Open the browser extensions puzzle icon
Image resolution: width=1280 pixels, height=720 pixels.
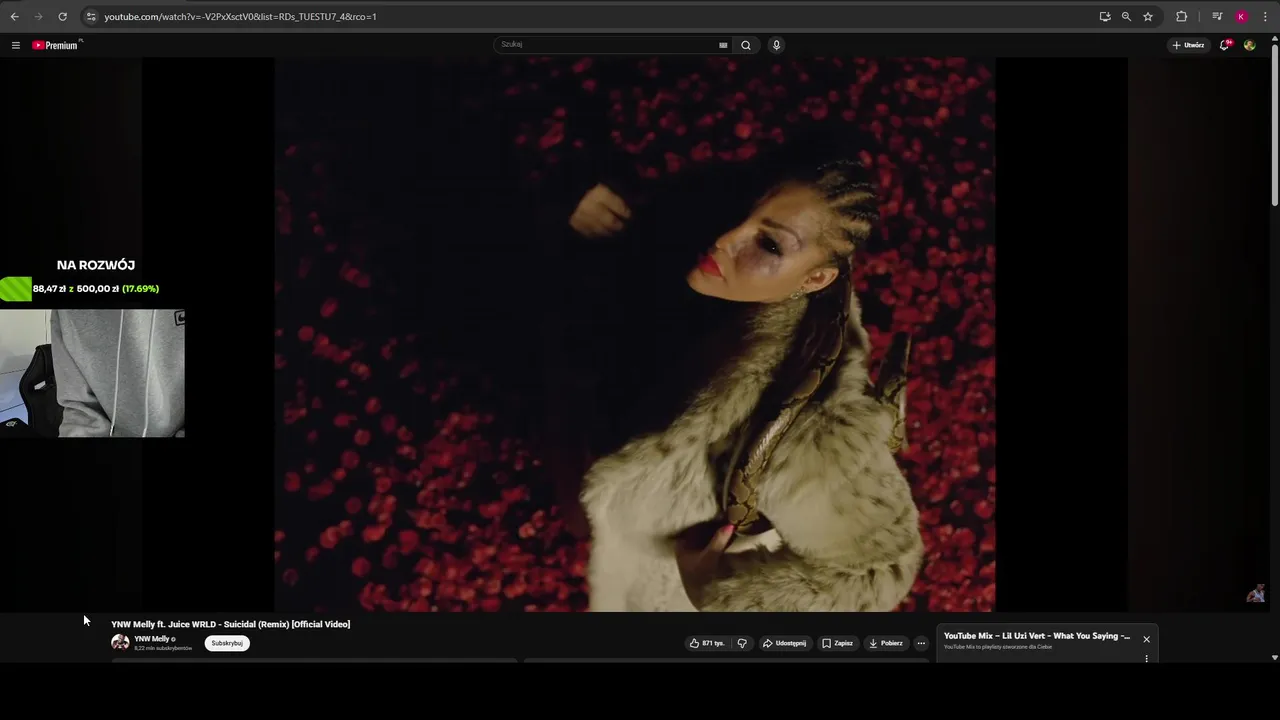[x=1181, y=16]
